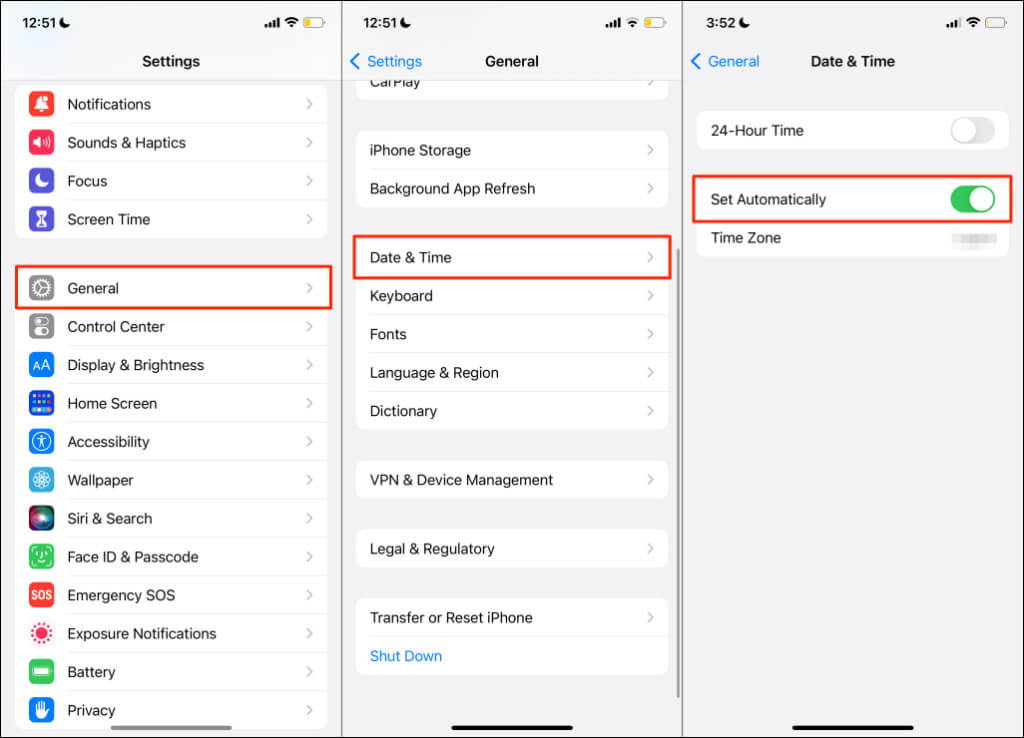Open the purple Focus moon icon
The image size is (1024, 738).
(41, 181)
